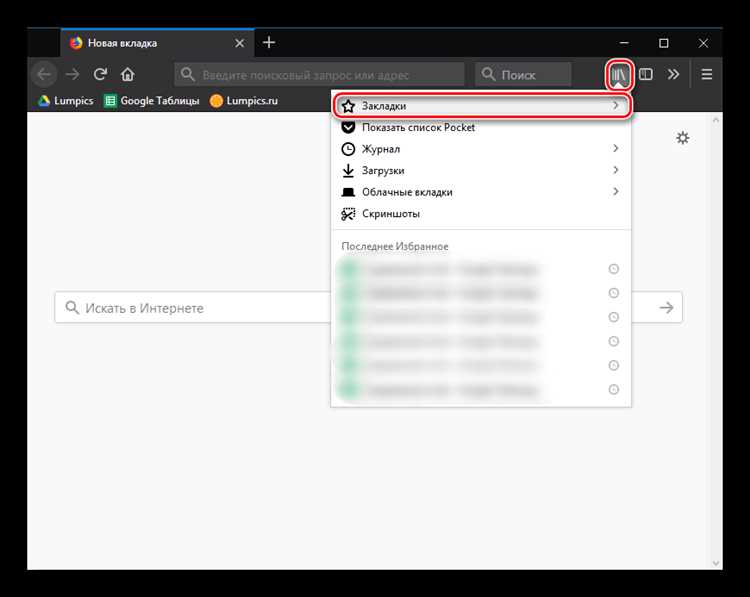Viewport: 750px width, 597px height.
Task: Select Скриншоты menu entry
Action: tap(481, 213)
